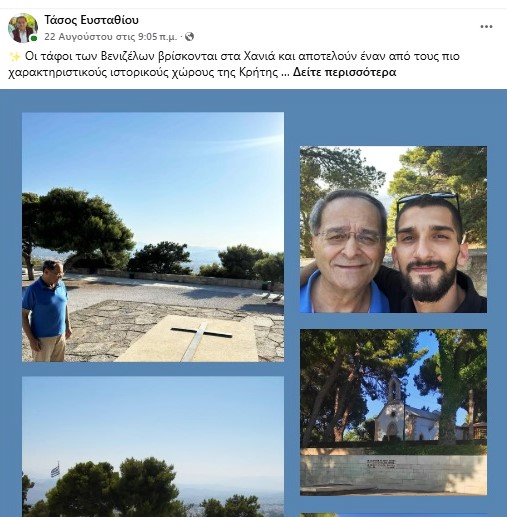
Task: Expand post with Δείτε περισσότερα
Action: coord(344,72)
